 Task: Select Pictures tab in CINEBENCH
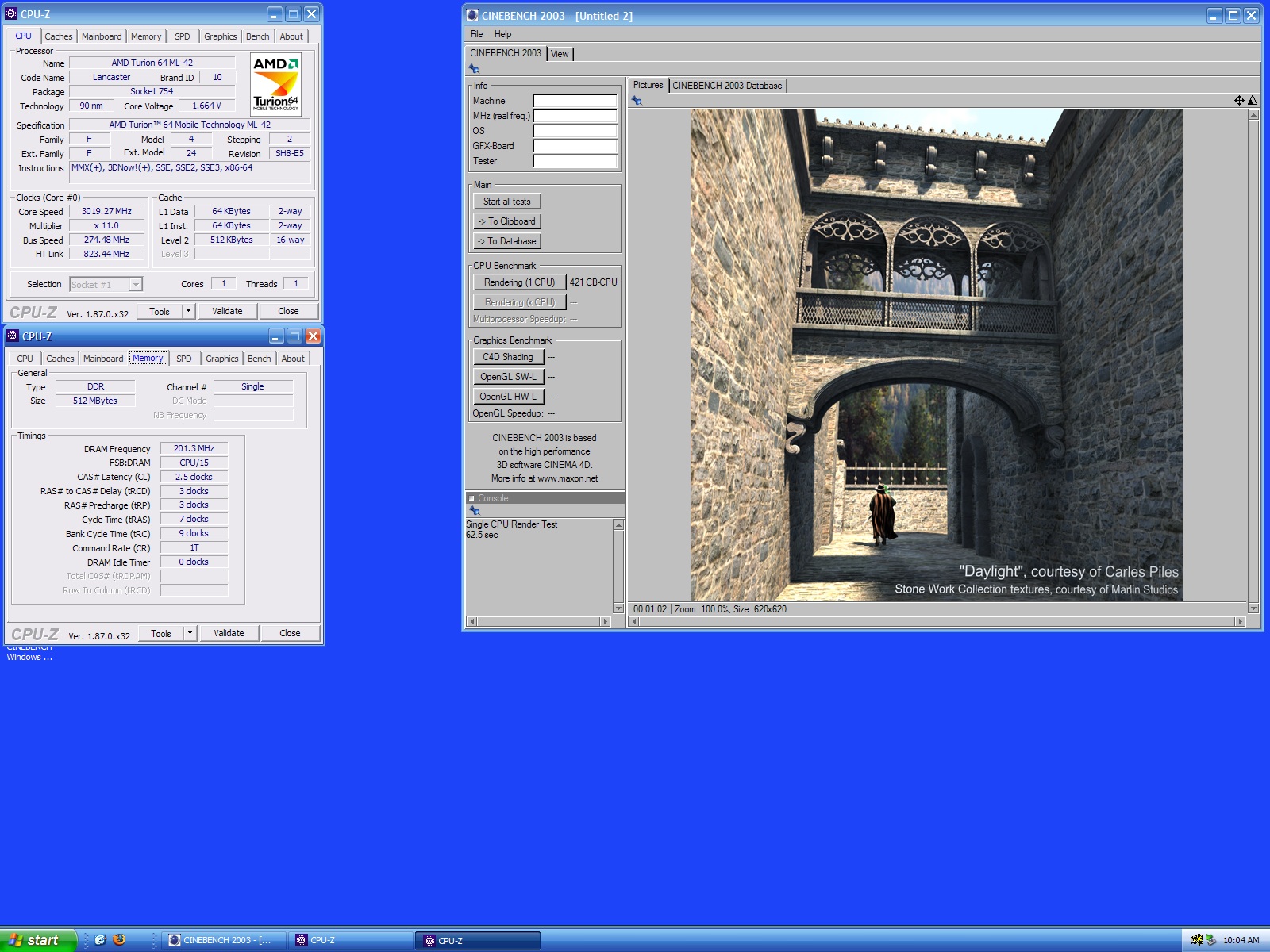[648, 85]
